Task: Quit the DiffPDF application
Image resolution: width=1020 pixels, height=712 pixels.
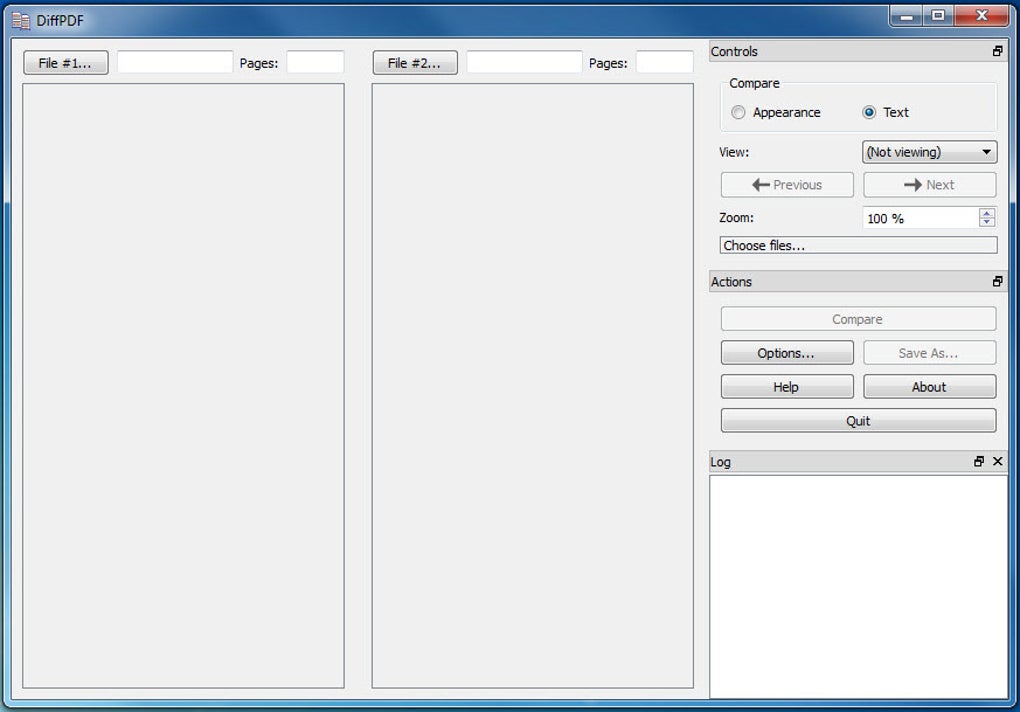Action: coord(857,420)
